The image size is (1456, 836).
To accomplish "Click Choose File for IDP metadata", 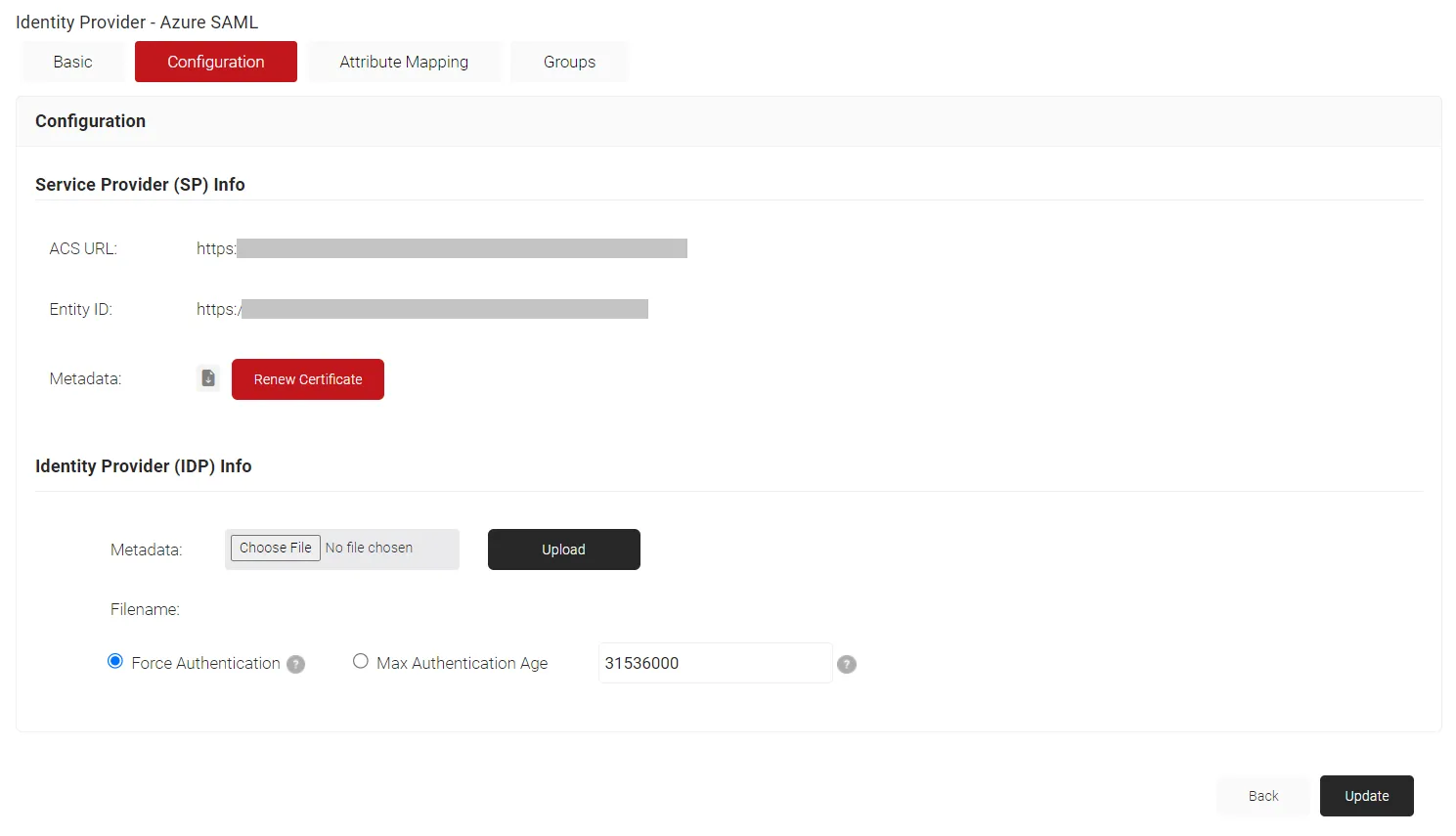I will coord(276,548).
